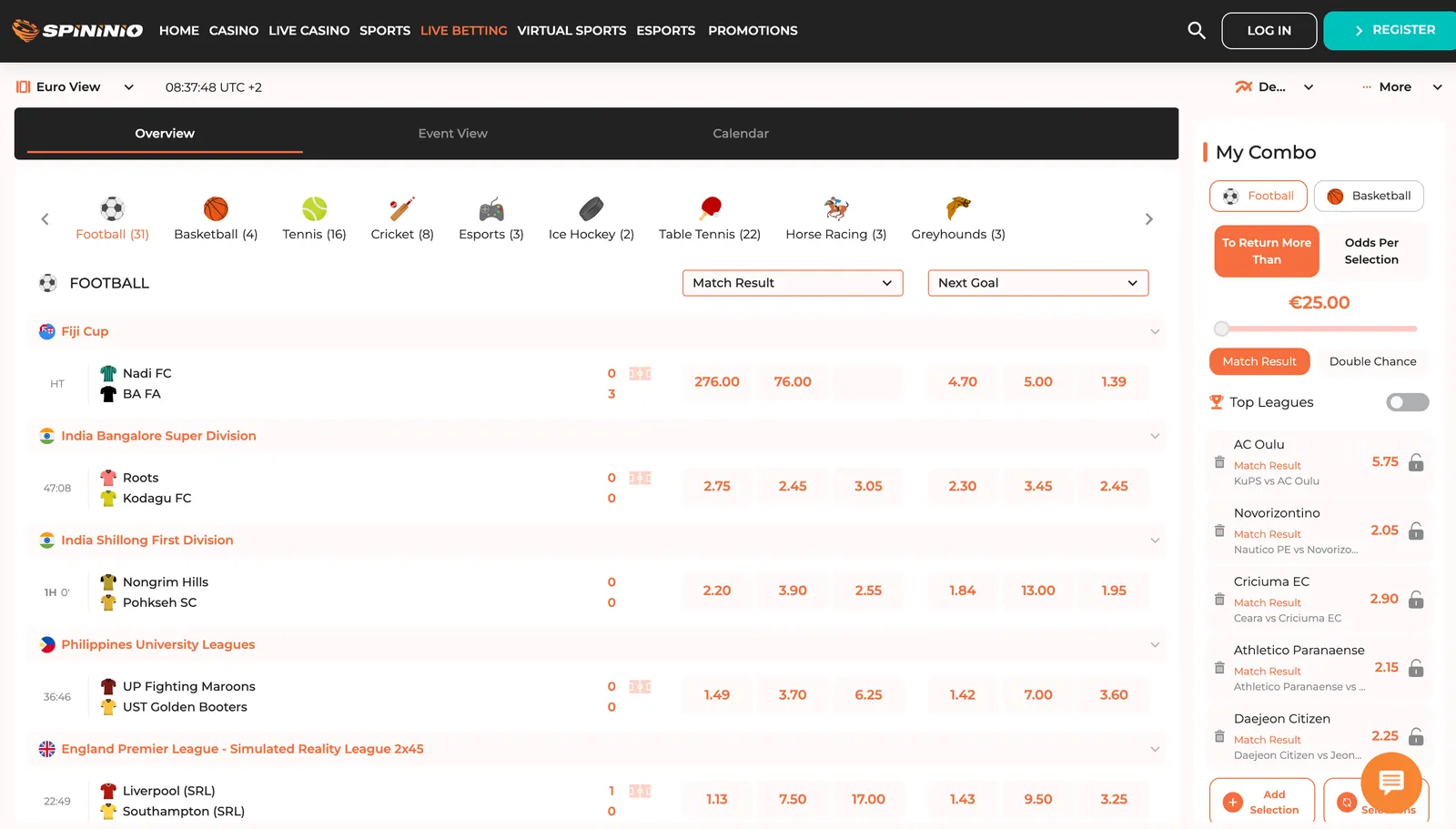1456x829 pixels.
Task: Open the search magnifier icon
Action: point(1197,30)
